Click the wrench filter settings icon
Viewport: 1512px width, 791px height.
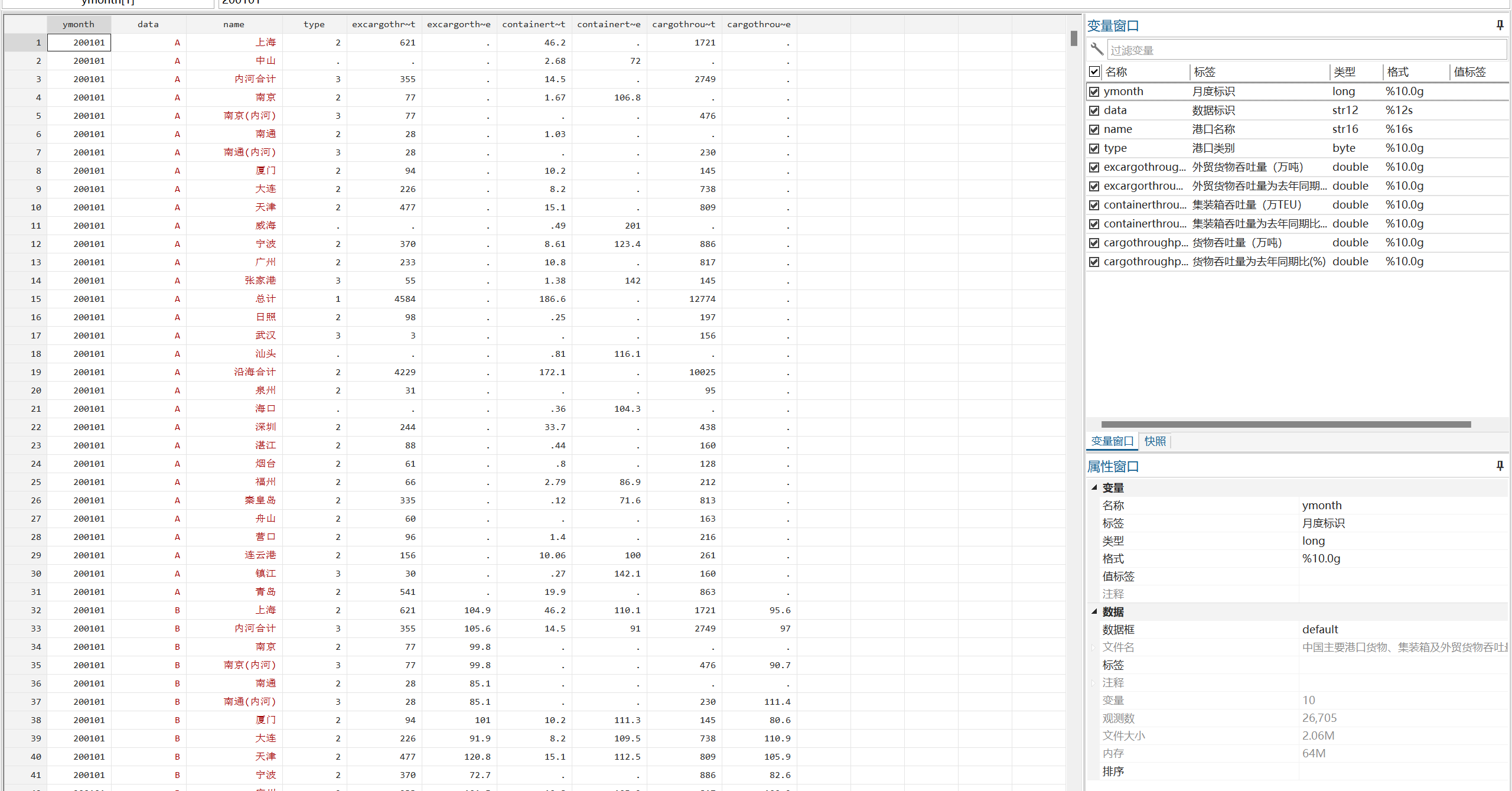tap(1097, 49)
